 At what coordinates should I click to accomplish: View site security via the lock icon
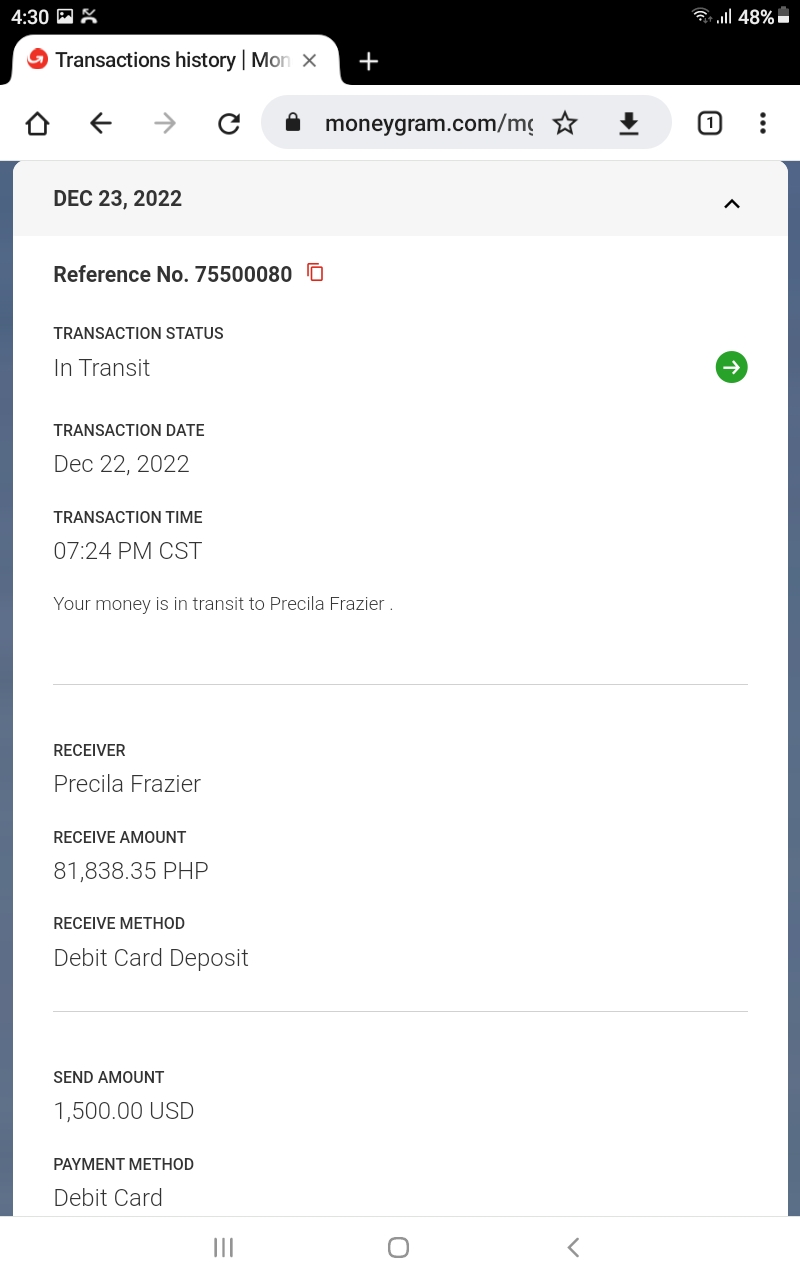[293, 123]
